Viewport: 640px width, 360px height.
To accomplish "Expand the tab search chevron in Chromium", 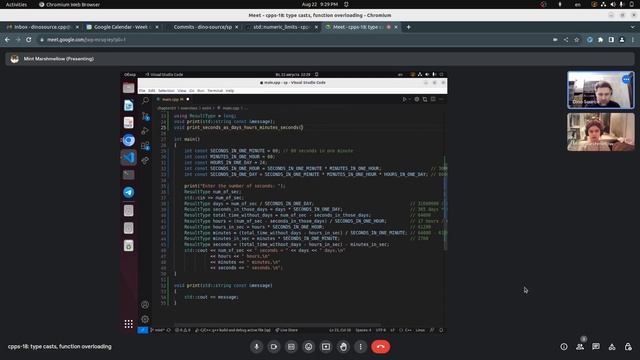I will [632, 27].
